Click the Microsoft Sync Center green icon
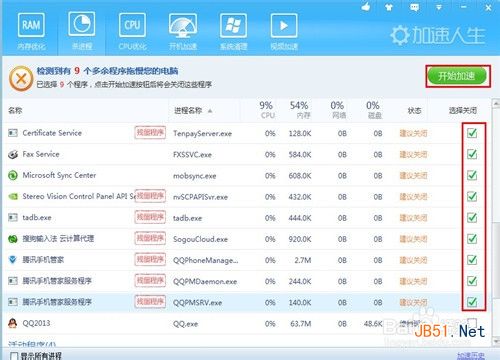 coord(13,175)
